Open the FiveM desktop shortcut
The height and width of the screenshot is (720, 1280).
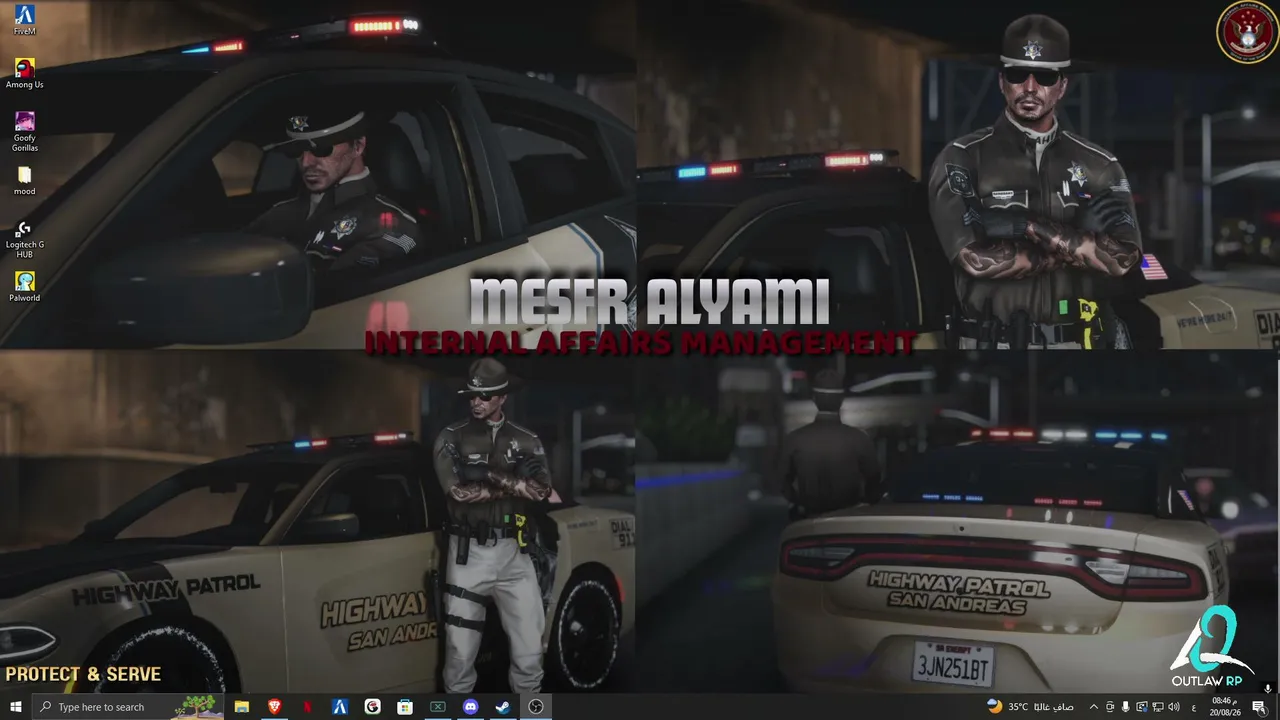click(25, 20)
